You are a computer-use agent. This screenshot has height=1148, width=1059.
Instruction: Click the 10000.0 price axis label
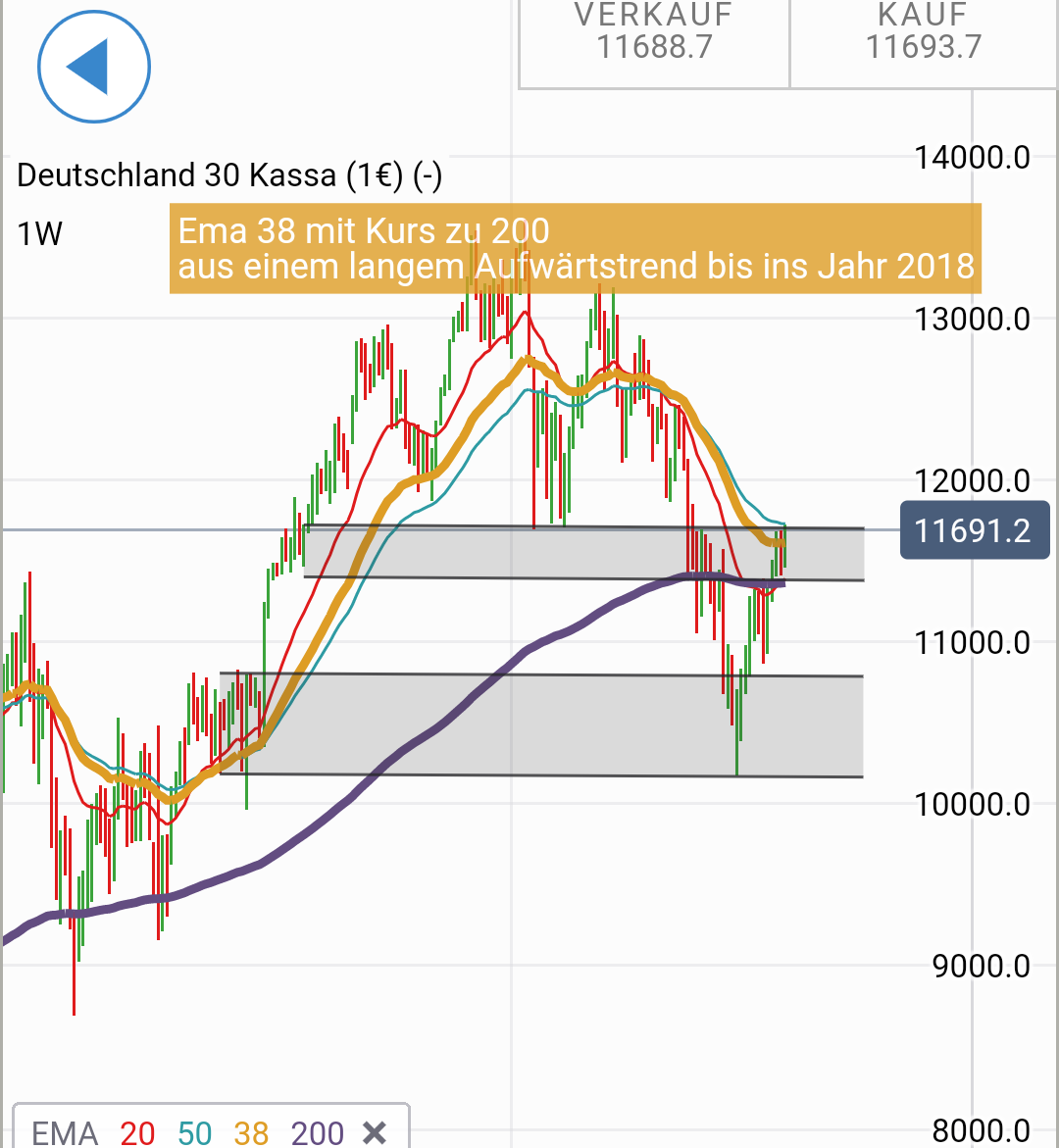click(973, 805)
